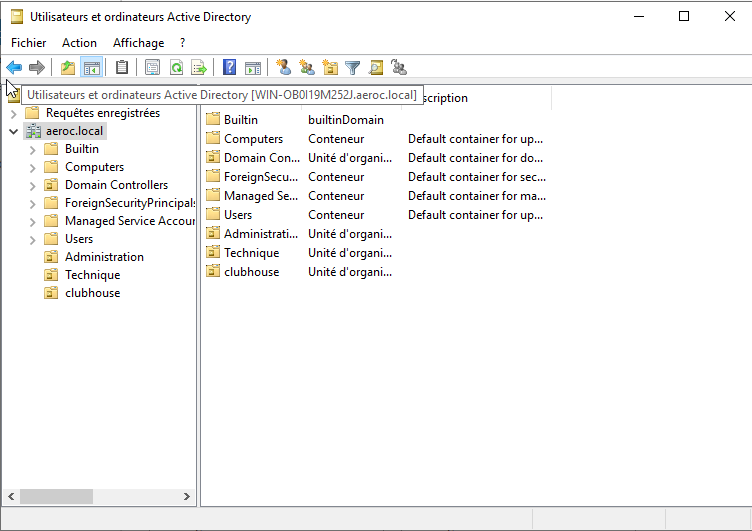Click the Back arrow in the toolbar
This screenshot has height=531, width=752.
tap(13, 67)
